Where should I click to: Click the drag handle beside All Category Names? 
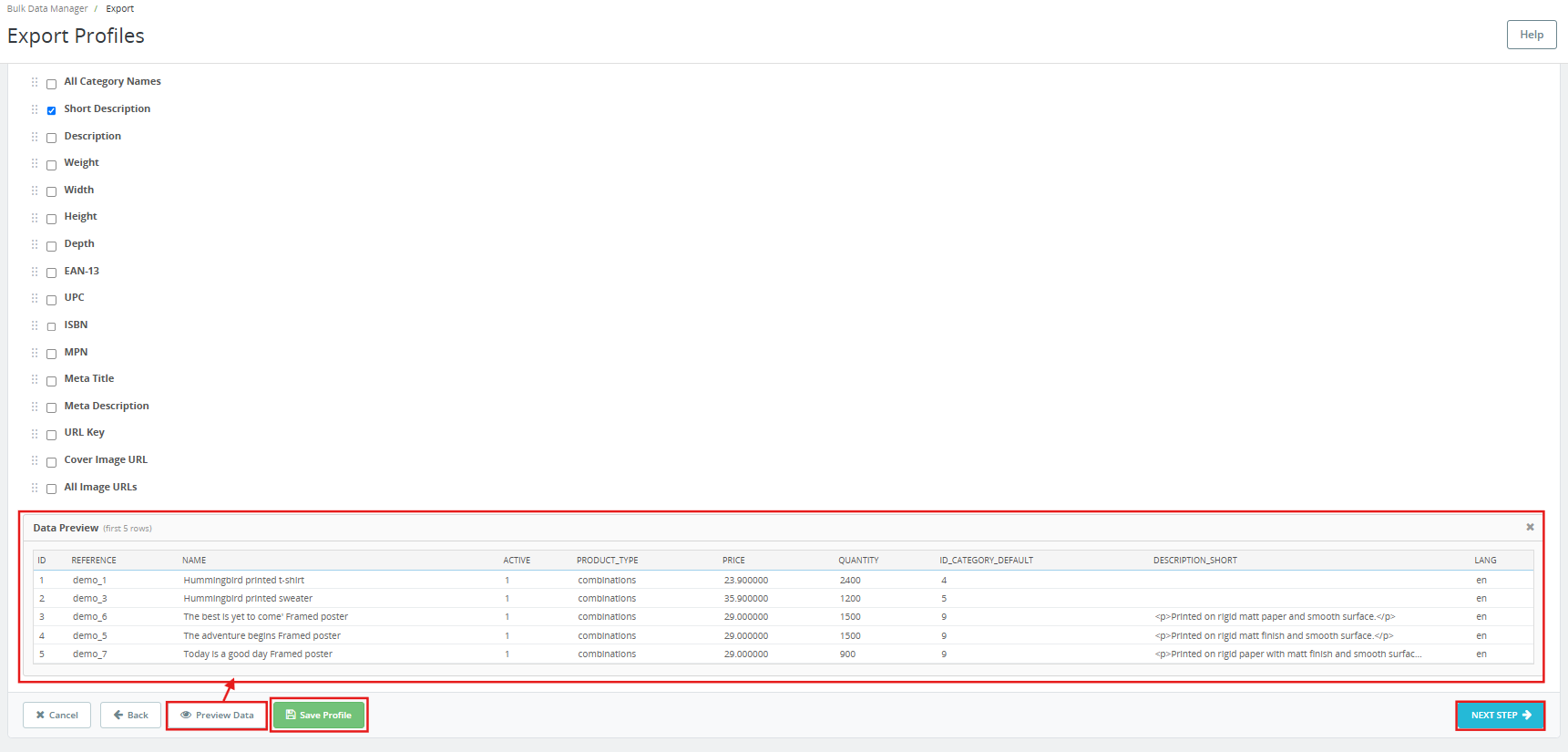(35, 82)
